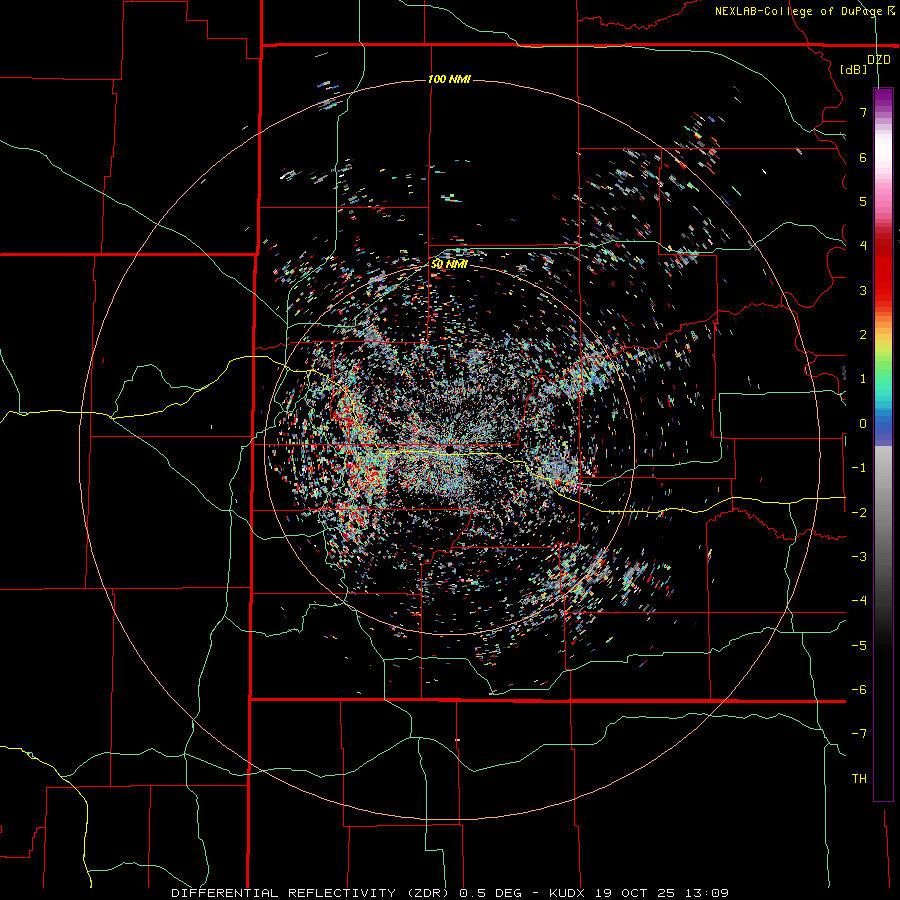Click the 7 value on the scale
Image resolution: width=900 pixels, height=900 pixels.
(x=863, y=112)
